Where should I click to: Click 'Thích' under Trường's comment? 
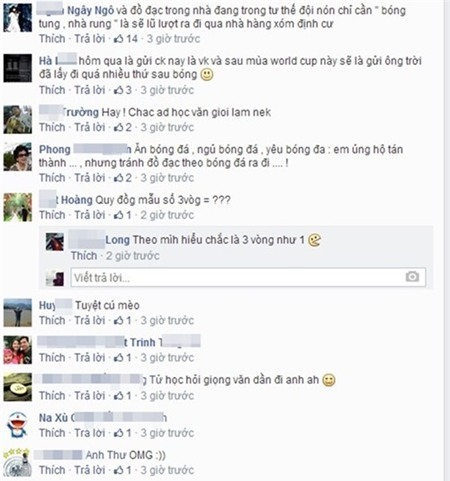52,127
